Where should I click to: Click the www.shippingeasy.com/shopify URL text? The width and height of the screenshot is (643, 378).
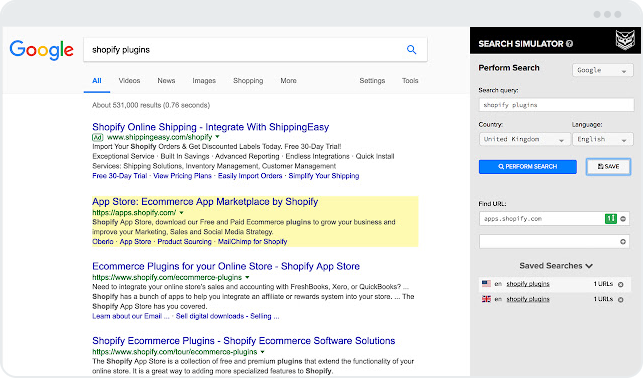pyautogui.click(x=160, y=137)
